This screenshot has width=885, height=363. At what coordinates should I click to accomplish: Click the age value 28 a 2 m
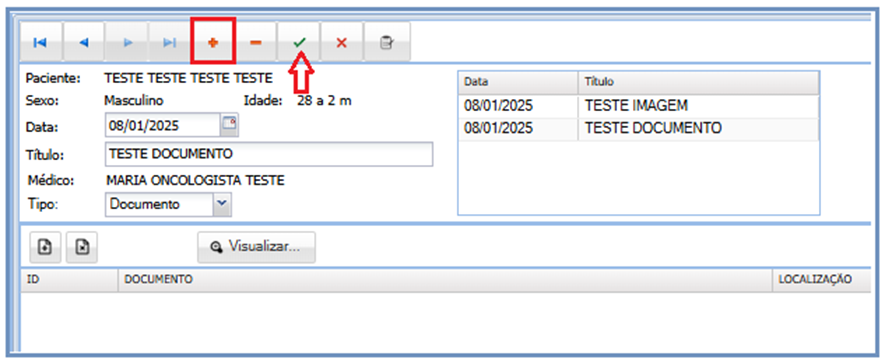pos(324,101)
